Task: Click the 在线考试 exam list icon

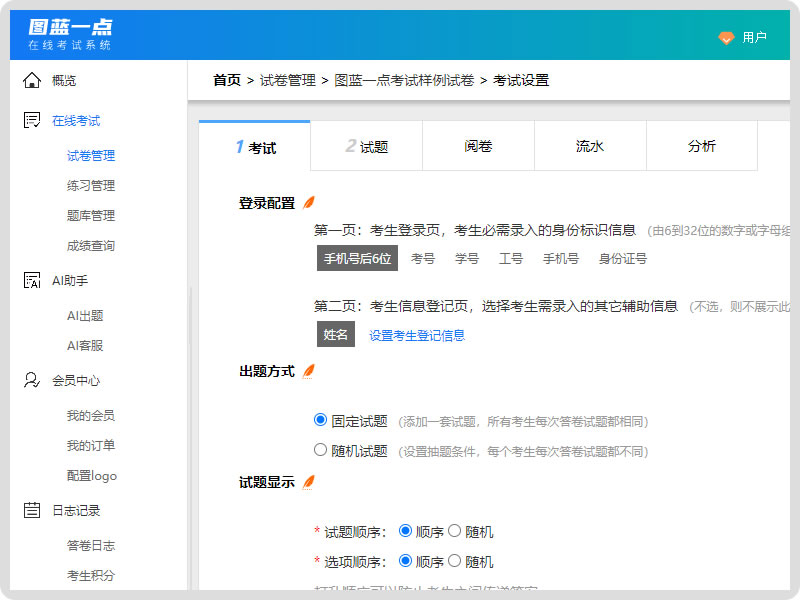Action: (32, 120)
